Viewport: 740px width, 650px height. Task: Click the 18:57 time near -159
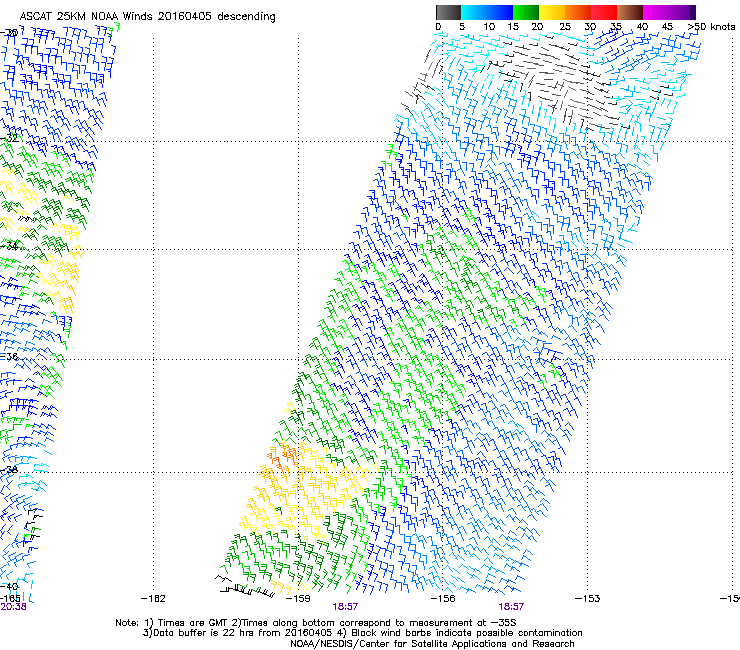(x=345, y=607)
